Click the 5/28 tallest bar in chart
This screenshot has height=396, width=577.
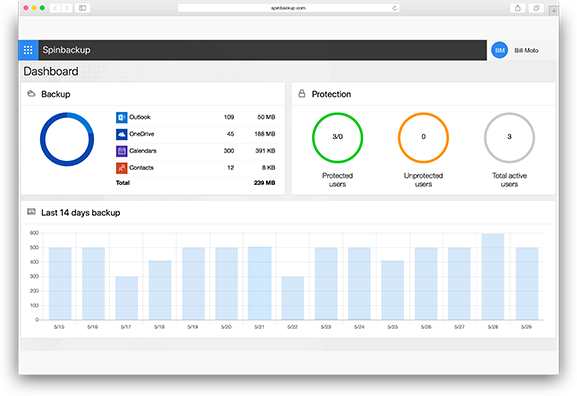(x=493, y=276)
